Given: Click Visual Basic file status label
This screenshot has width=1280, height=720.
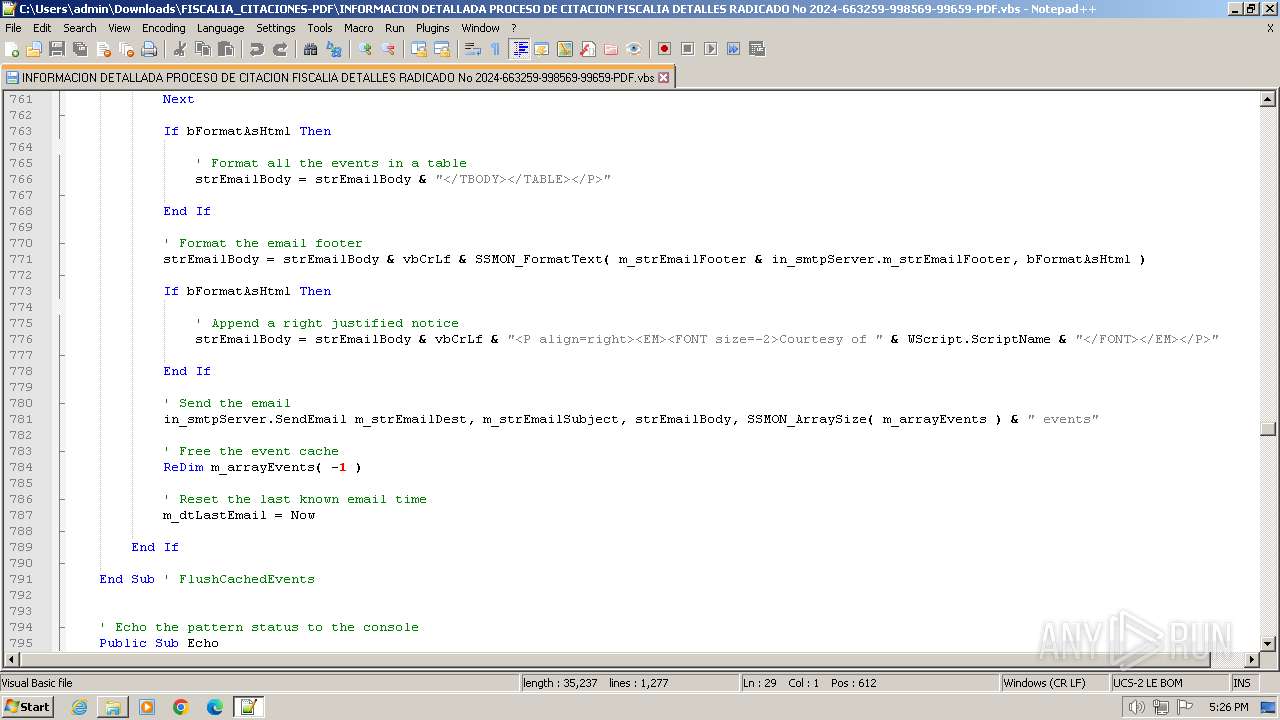Looking at the screenshot, I should coord(259,683).
